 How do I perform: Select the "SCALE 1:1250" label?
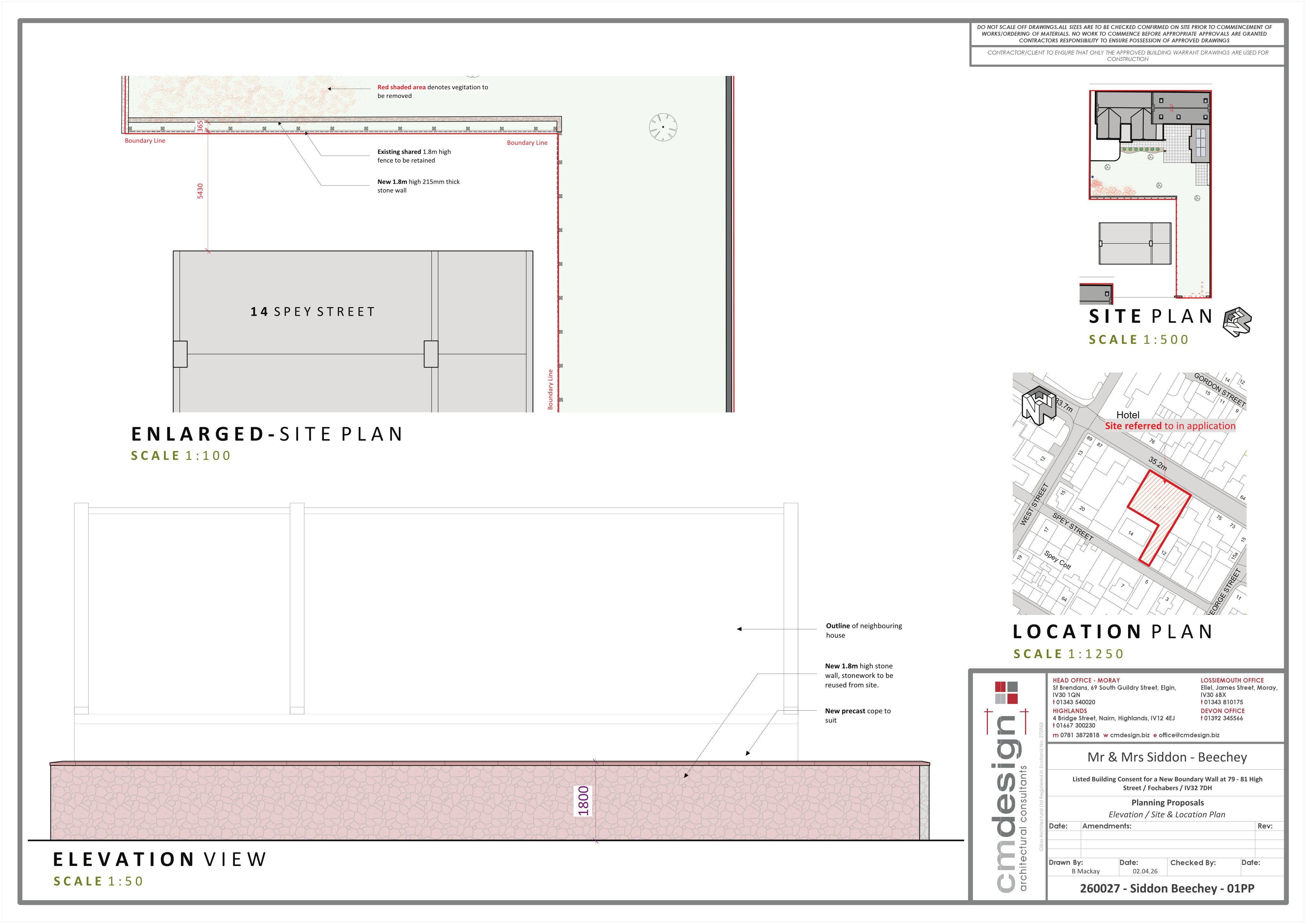tap(1069, 654)
